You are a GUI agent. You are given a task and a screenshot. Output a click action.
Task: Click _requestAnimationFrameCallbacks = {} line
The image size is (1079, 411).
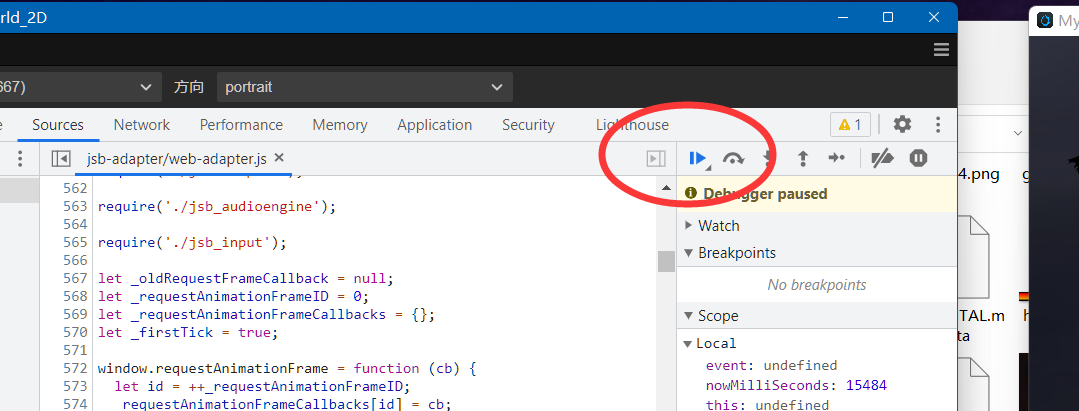(267, 315)
